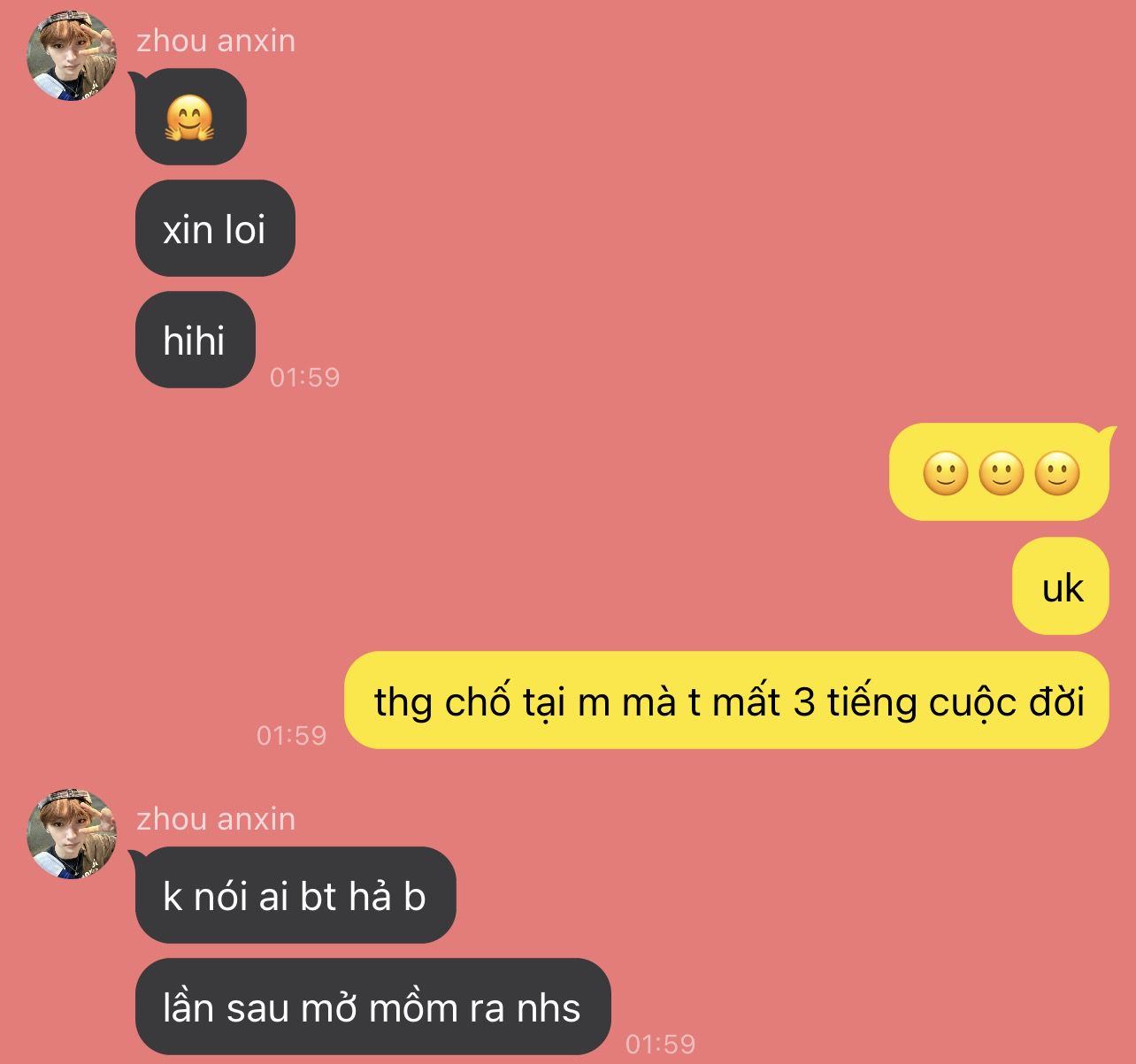Tap the lower zhou anxin avatar

pos(73,834)
